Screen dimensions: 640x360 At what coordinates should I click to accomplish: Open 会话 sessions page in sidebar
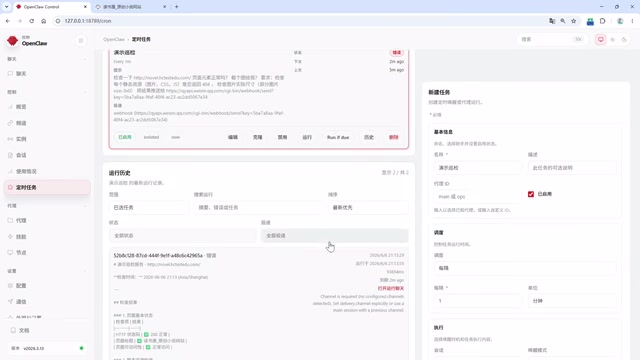[47, 155]
